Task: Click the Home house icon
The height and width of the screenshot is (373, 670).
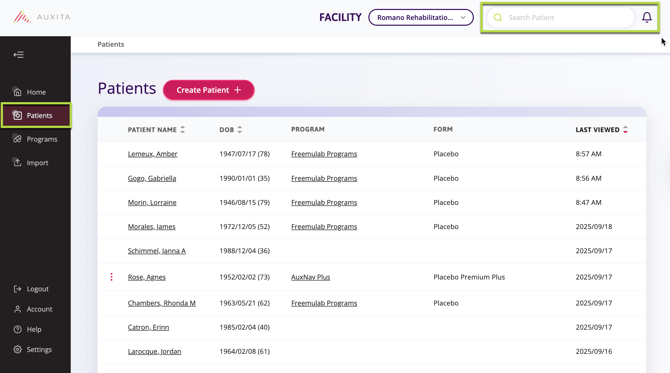Action: (x=17, y=92)
